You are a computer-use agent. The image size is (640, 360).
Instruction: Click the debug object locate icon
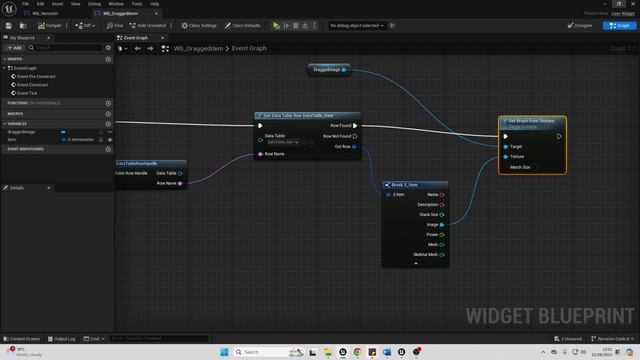[x=393, y=26]
